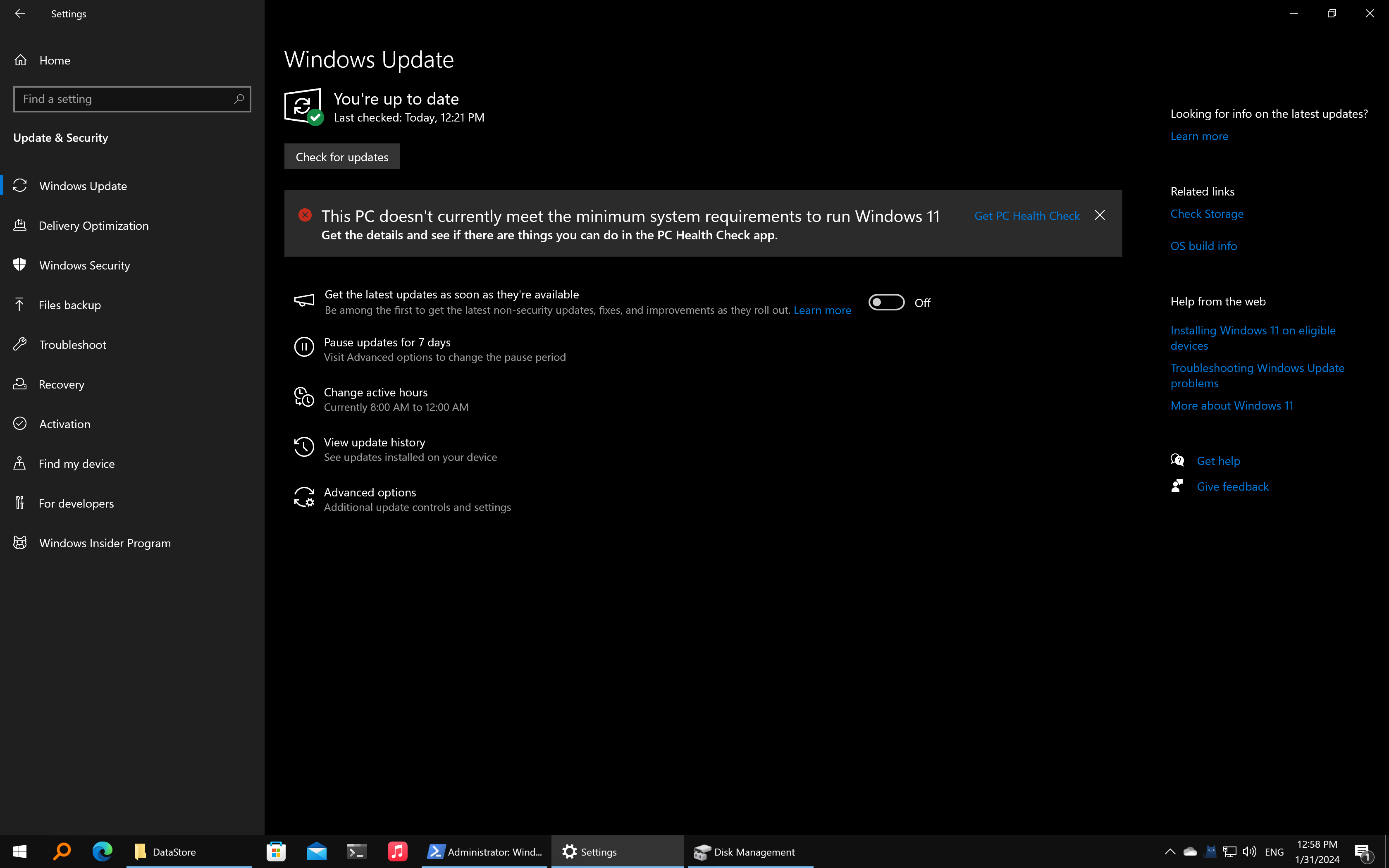This screenshot has height=868, width=1389.
Task: Dismiss the Windows 11 requirements banner
Action: (x=1100, y=215)
